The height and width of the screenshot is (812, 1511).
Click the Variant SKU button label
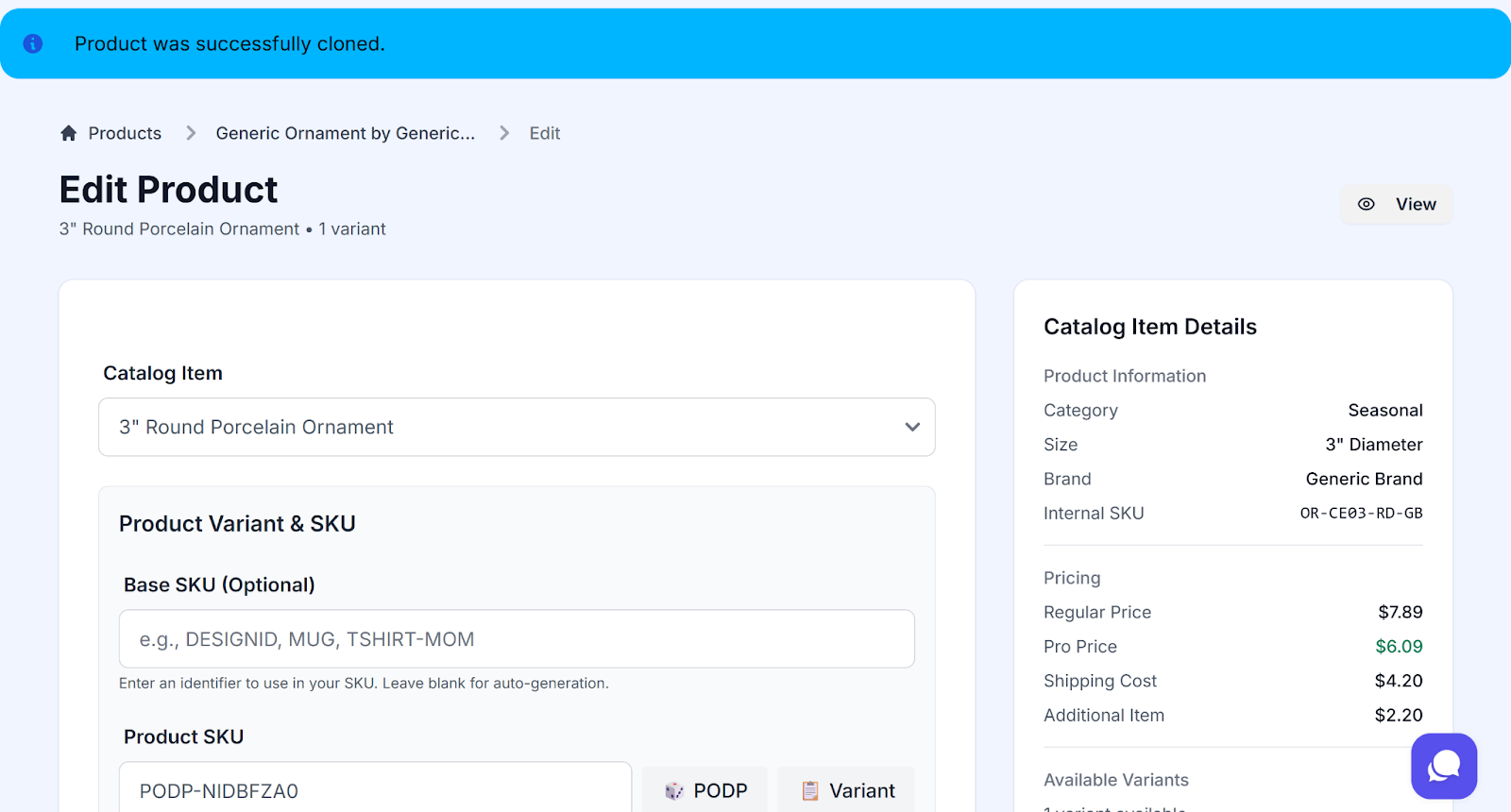(861, 791)
